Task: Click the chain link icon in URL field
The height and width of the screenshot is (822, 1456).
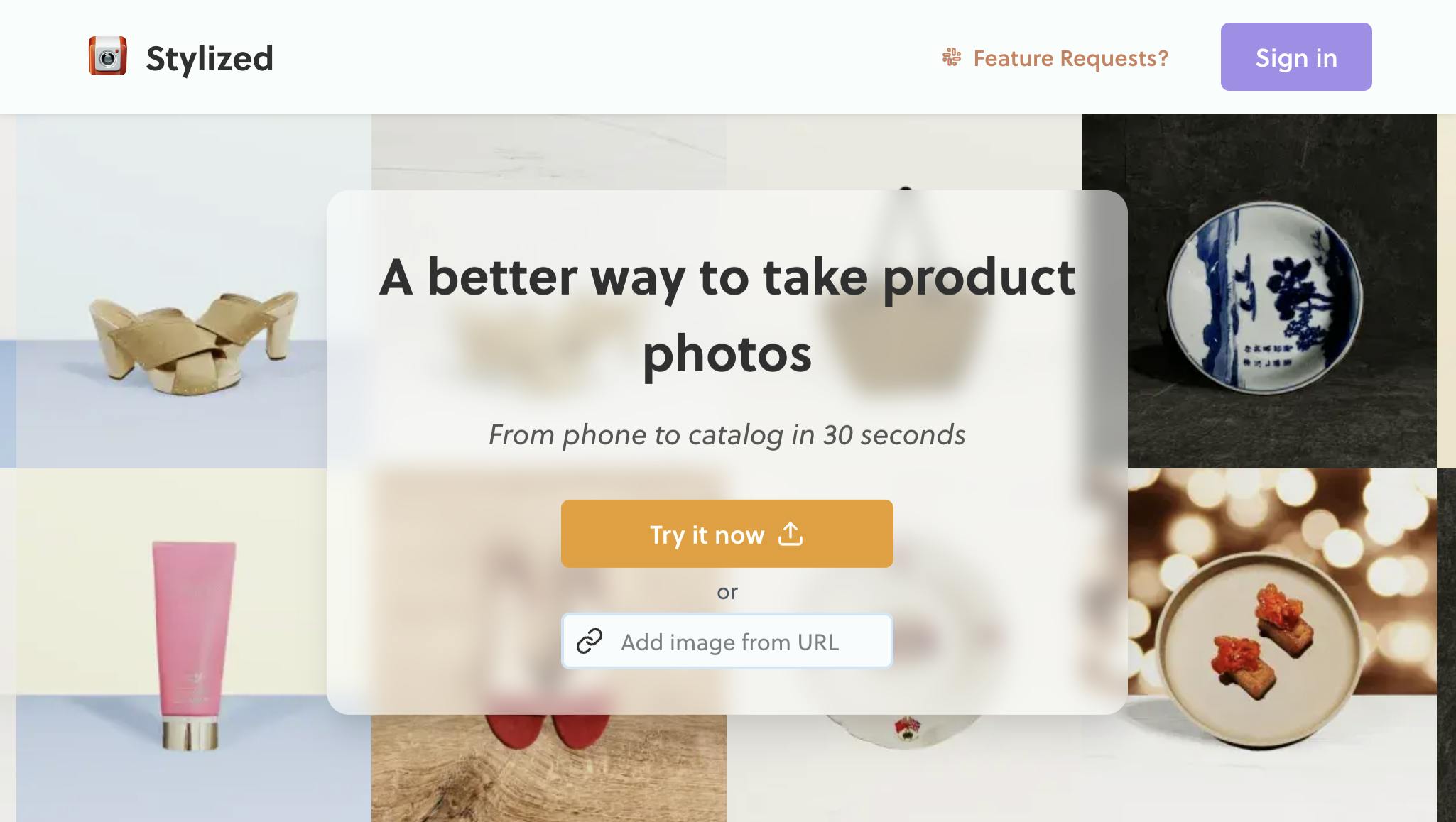Action: (590, 641)
